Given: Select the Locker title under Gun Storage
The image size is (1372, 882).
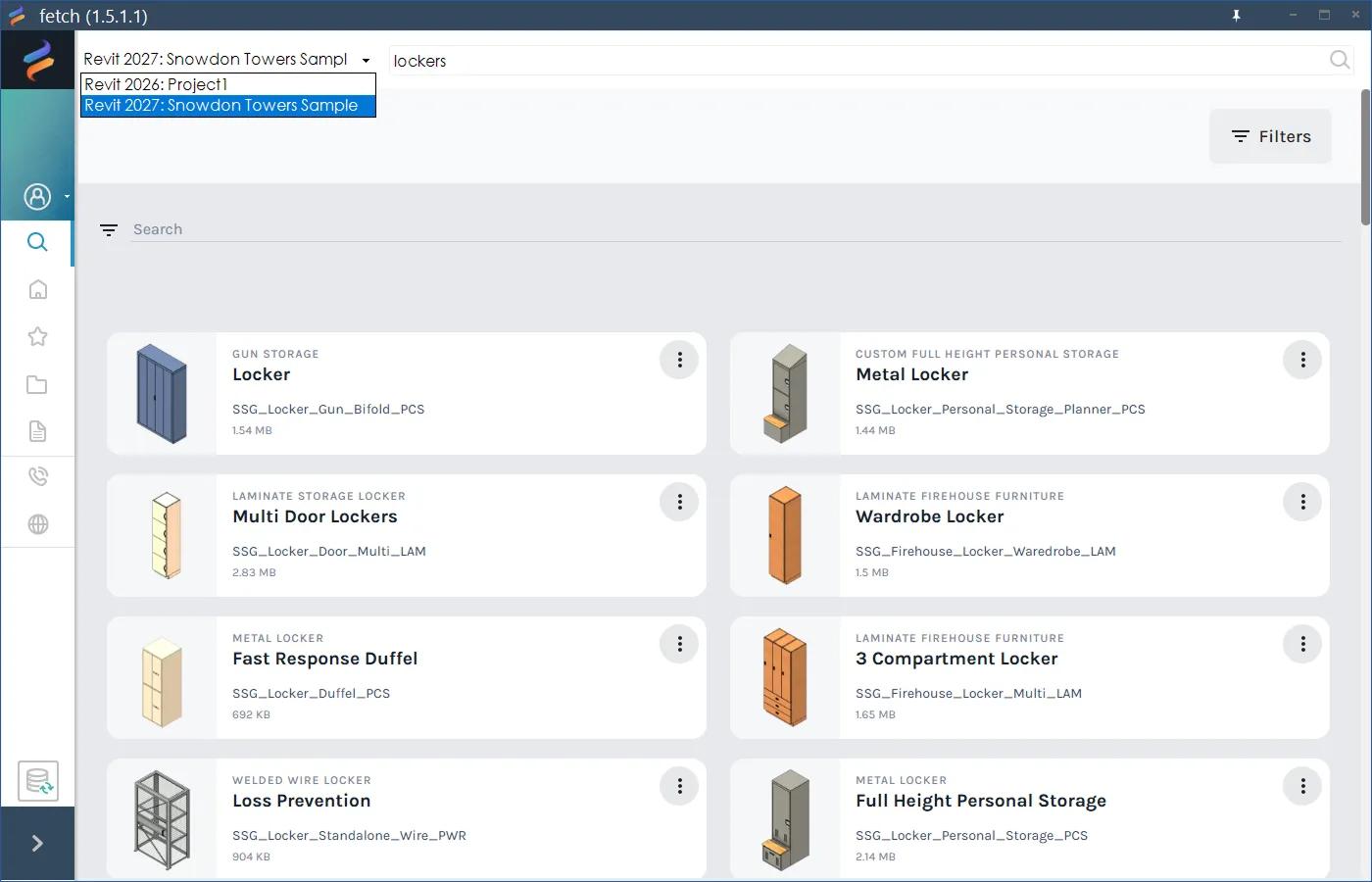Looking at the screenshot, I should click(262, 374).
